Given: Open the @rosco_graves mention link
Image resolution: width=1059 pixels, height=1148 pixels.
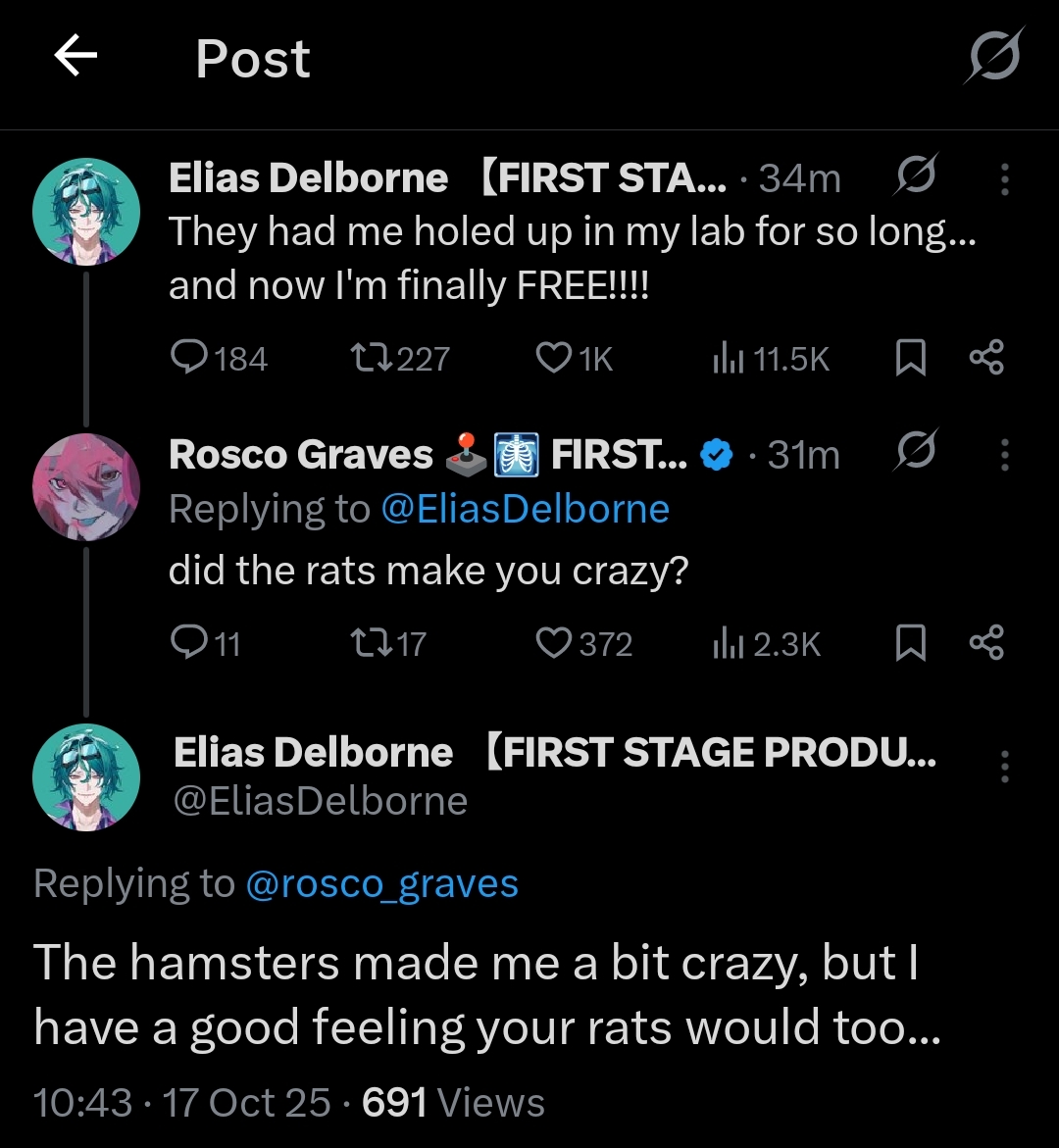Looking at the screenshot, I should pyautogui.click(x=381, y=884).
